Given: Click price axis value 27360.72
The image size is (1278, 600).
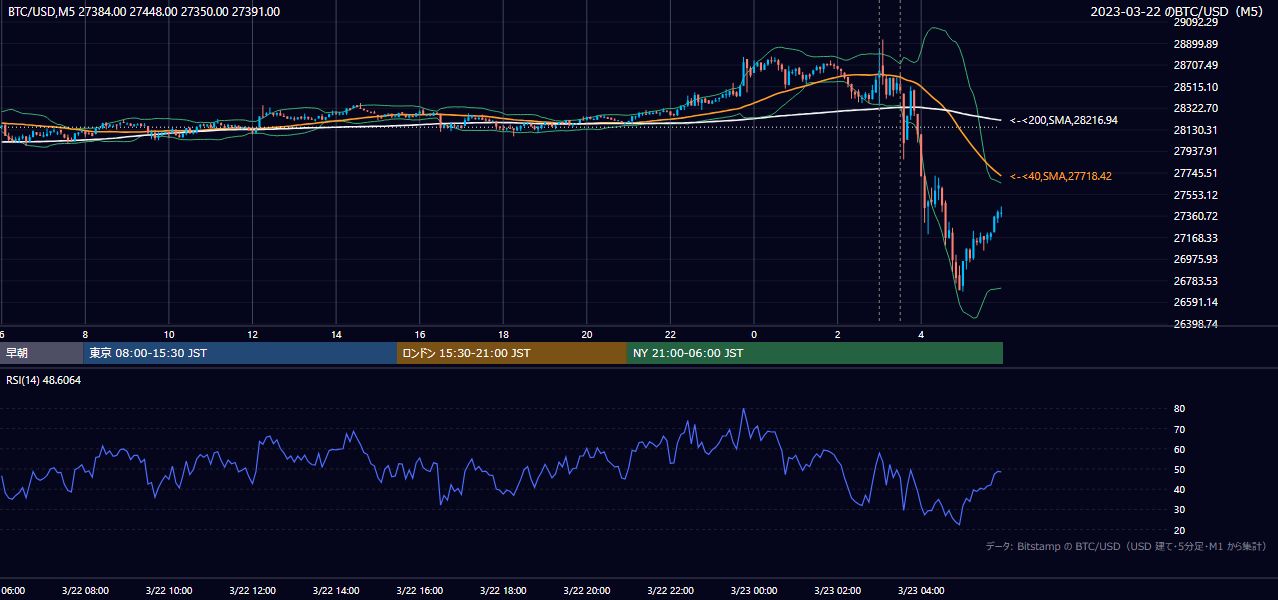Looking at the screenshot, I should click(1196, 216).
